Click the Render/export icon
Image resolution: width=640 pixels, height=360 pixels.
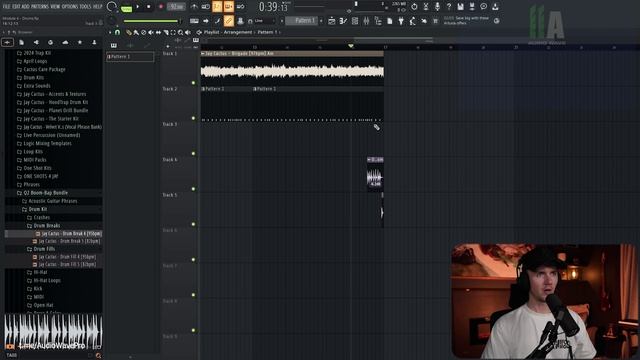tap(472, 7)
